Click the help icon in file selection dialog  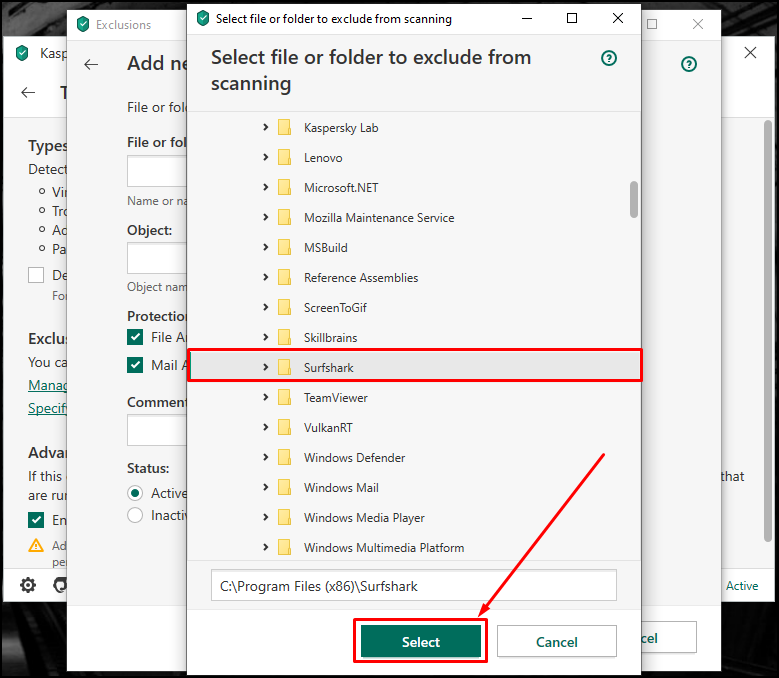pos(609,58)
